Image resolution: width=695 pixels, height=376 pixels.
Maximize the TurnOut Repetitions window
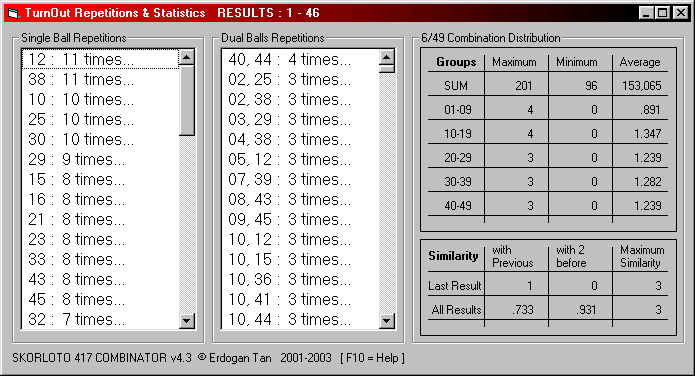pyautogui.click(x=663, y=13)
